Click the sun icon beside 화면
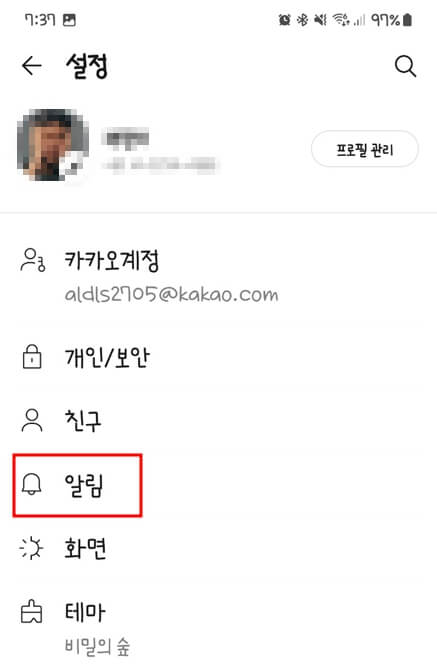The image size is (437, 670). [x=32, y=548]
